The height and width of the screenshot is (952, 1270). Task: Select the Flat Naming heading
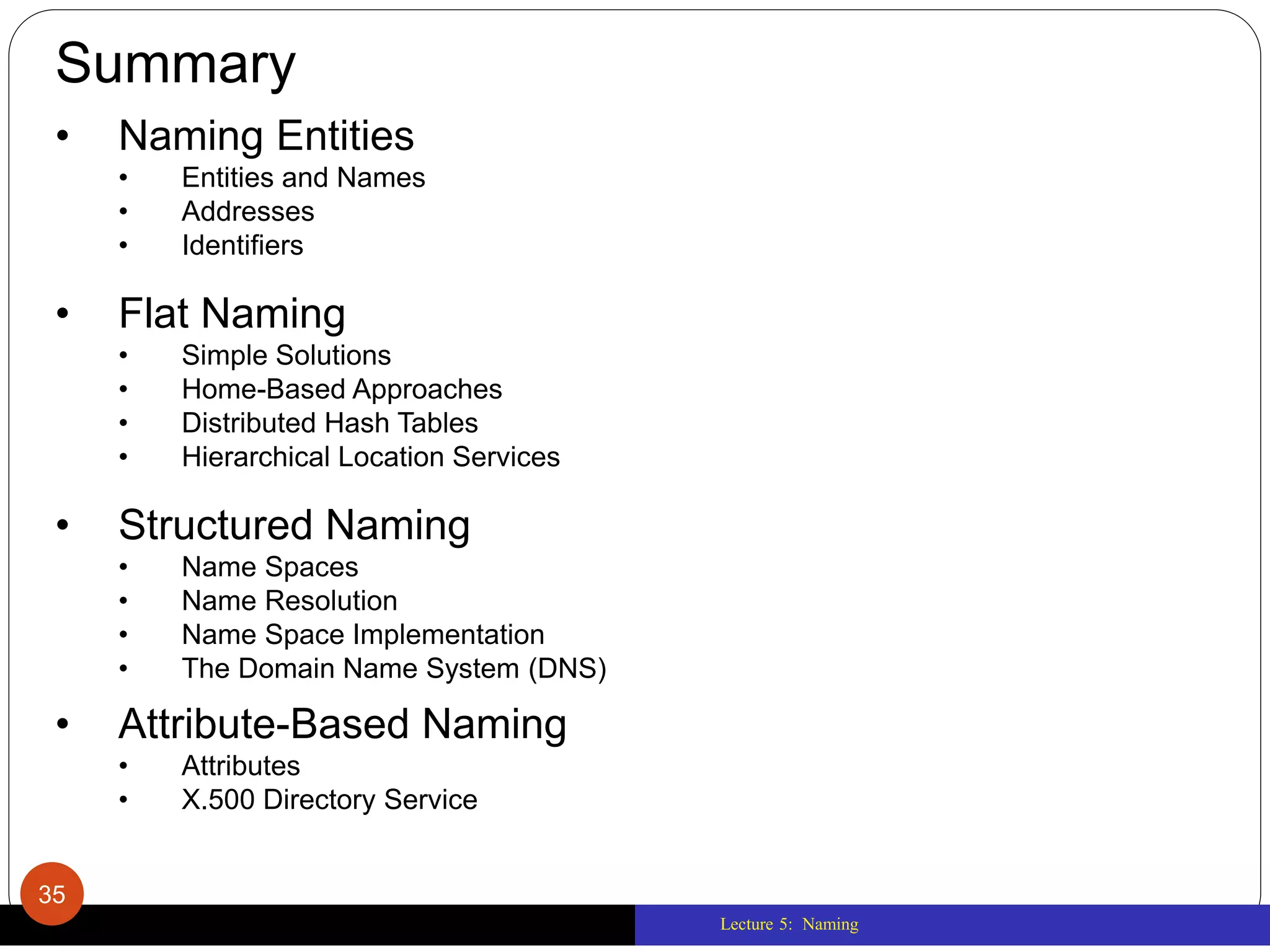click(232, 313)
